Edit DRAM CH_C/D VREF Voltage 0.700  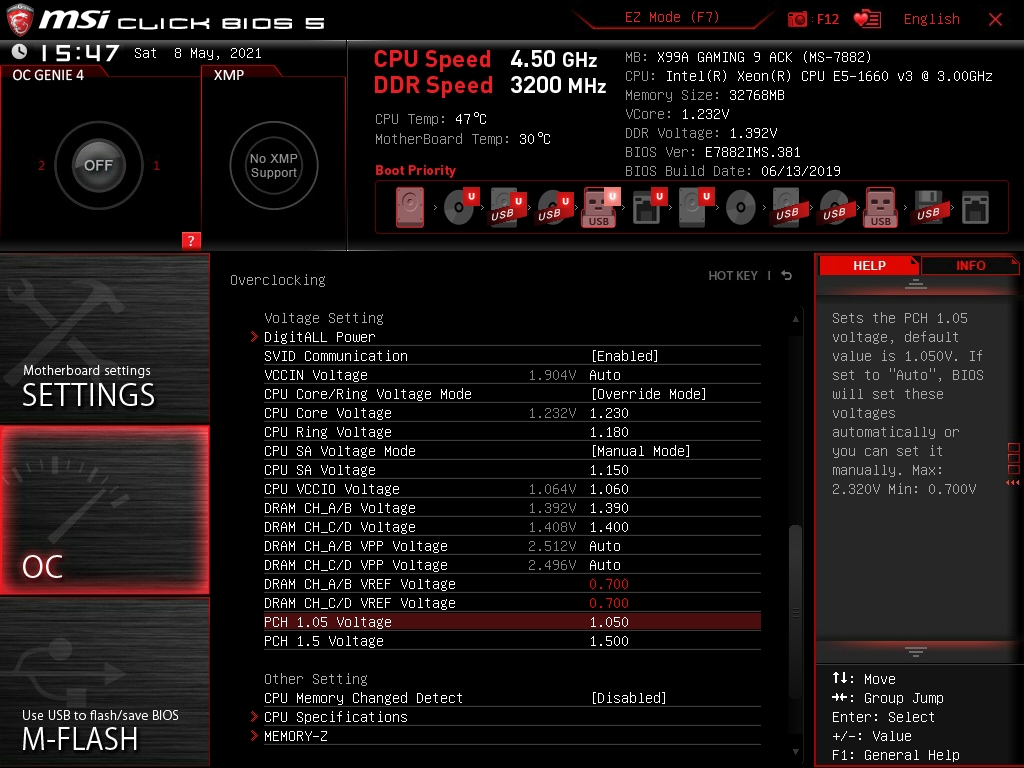point(609,602)
